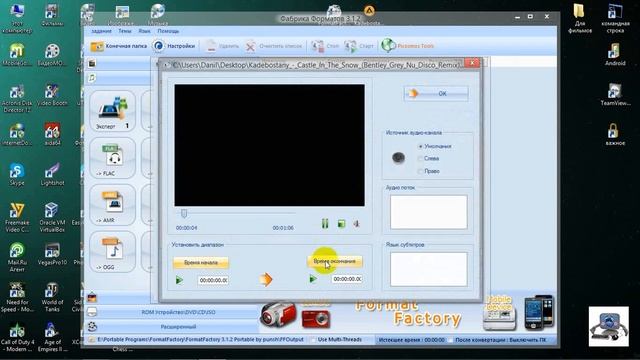640x360 pixels.
Task: Click the 'Язык субтитров' list box
Action: (429, 269)
